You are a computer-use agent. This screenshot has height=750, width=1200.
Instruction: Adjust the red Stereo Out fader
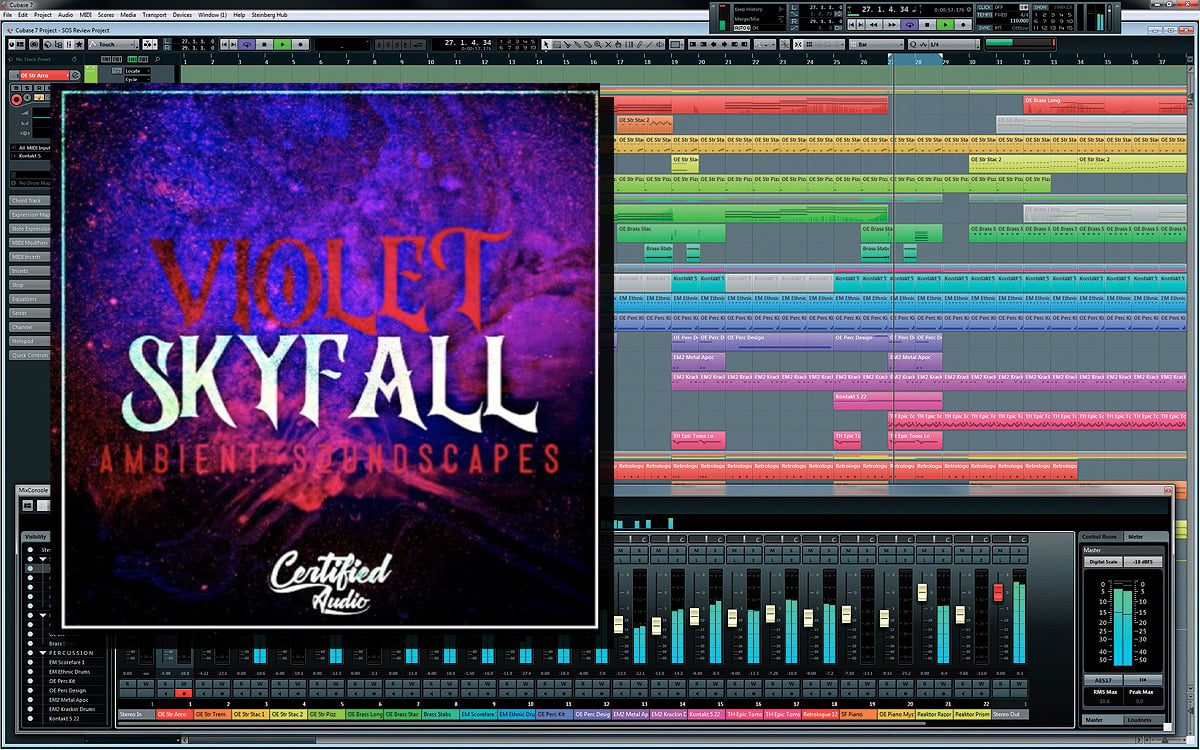pyautogui.click(x=998, y=592)
